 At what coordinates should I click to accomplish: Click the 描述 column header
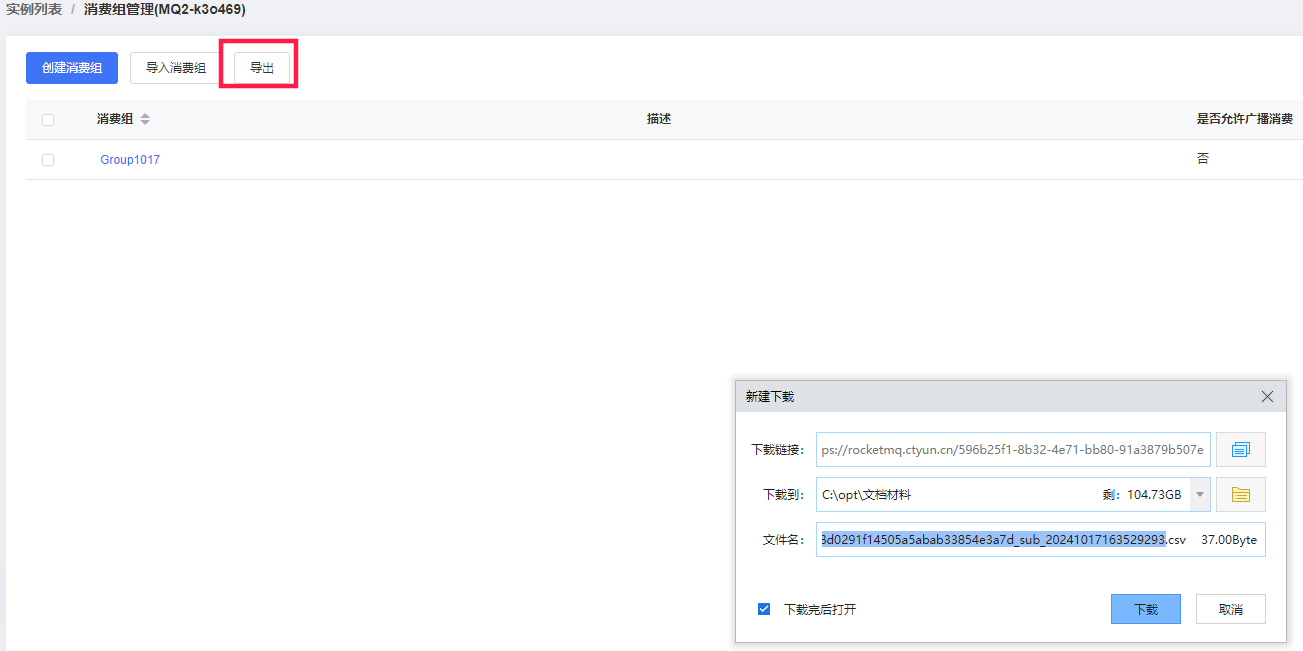click(x=659, y=119)
